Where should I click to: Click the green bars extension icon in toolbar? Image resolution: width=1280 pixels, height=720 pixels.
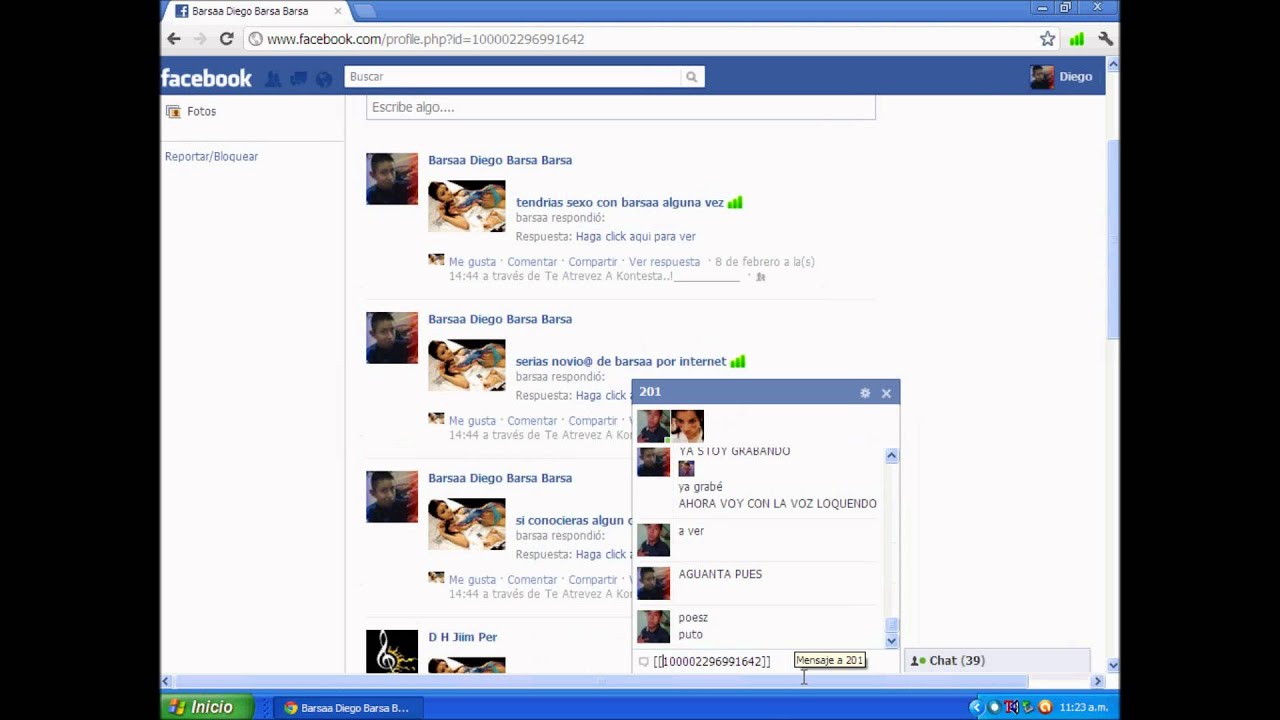click(x=1077, y=39)
